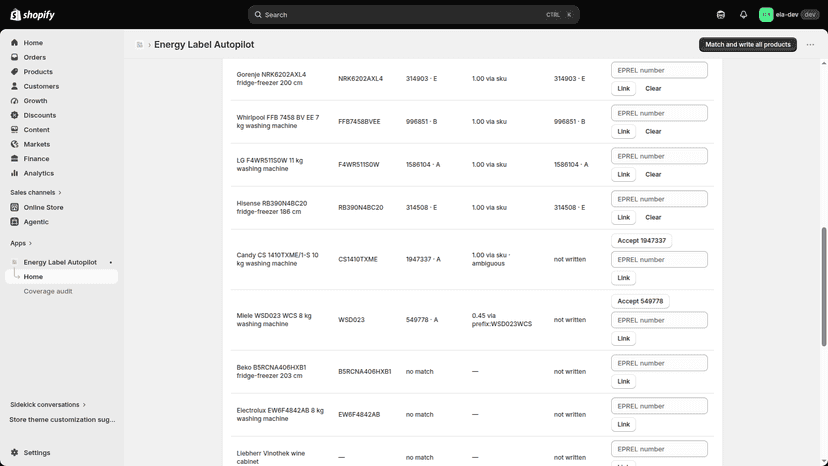This screenshot has width=828, height=466.
Task: Open Home under Energy Label Autopilot
Action: click(61, 277)
